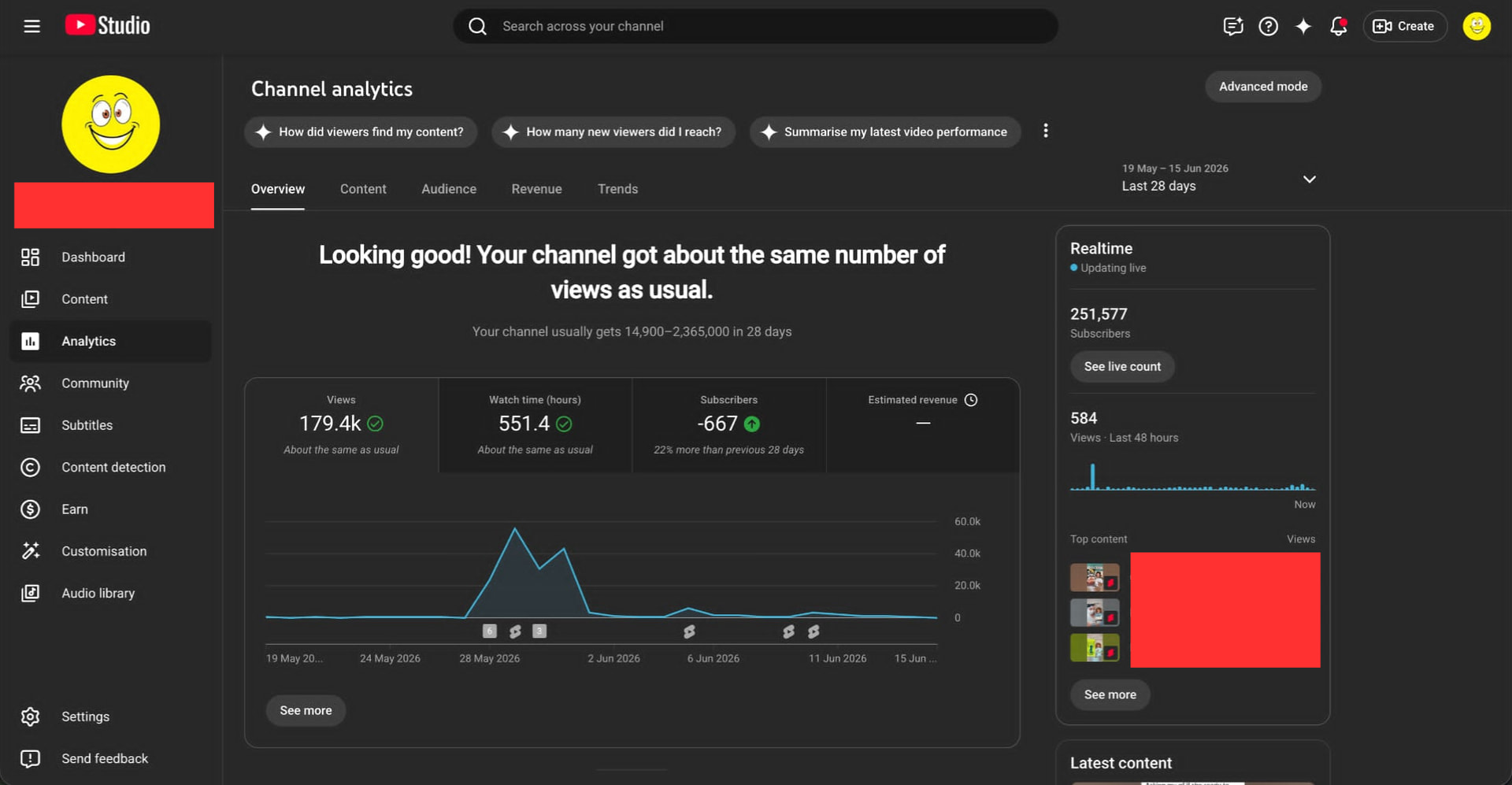Open the Earn dollar icon
This screenshot has height=785, width=1512.
tap(30, 509)
